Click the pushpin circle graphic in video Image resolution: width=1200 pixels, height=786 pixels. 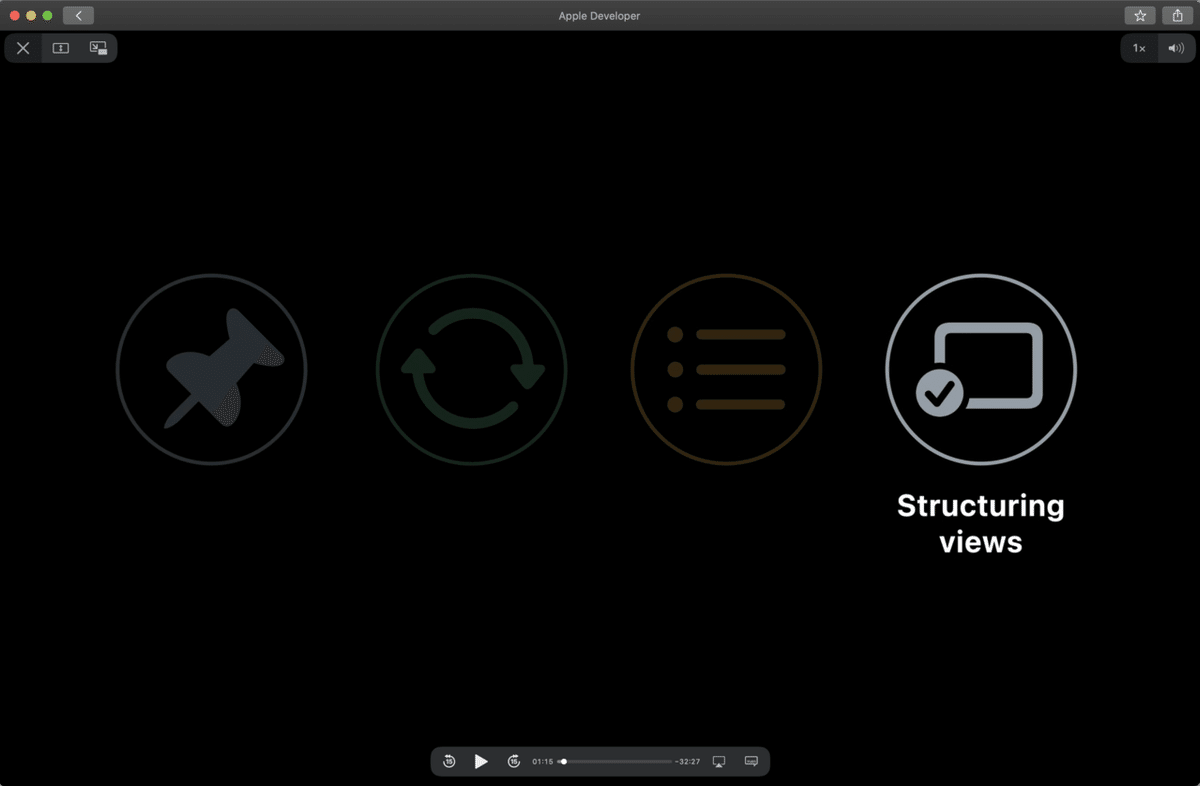212,369
